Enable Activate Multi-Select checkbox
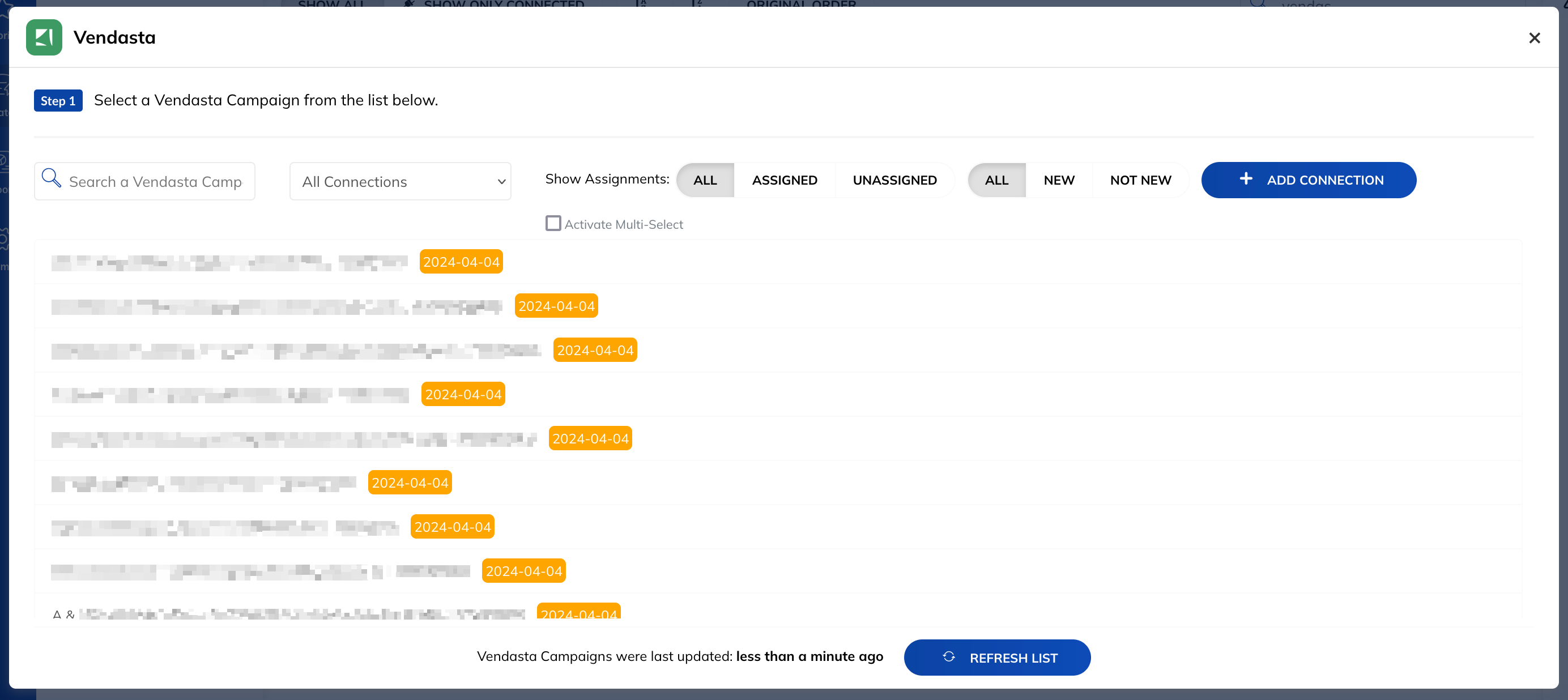The image size is (1568, 700). 553,223
